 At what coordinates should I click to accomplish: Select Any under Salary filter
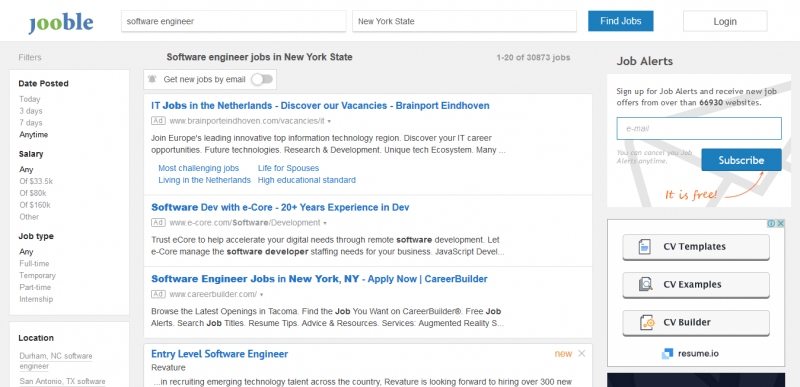coord(26,169)
